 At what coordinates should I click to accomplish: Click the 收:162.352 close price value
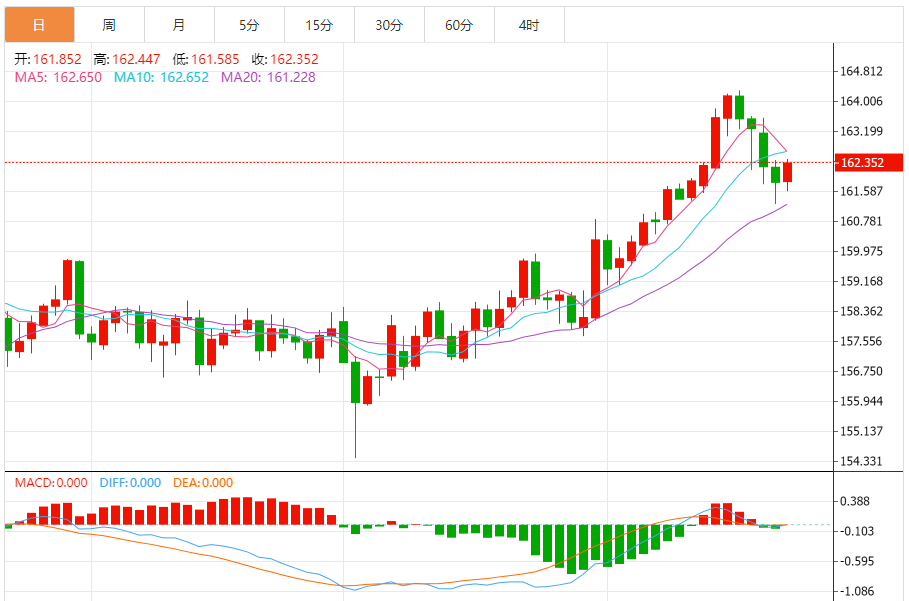(285, 59)
